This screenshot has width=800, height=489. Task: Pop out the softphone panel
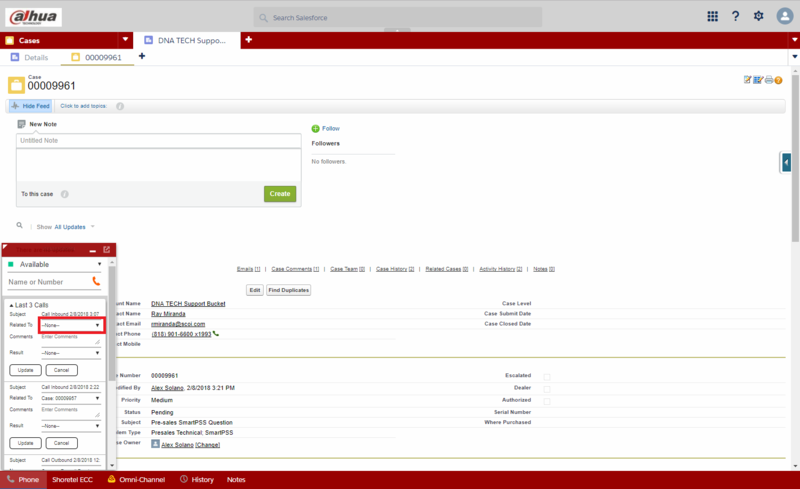[x=107, y=250]
